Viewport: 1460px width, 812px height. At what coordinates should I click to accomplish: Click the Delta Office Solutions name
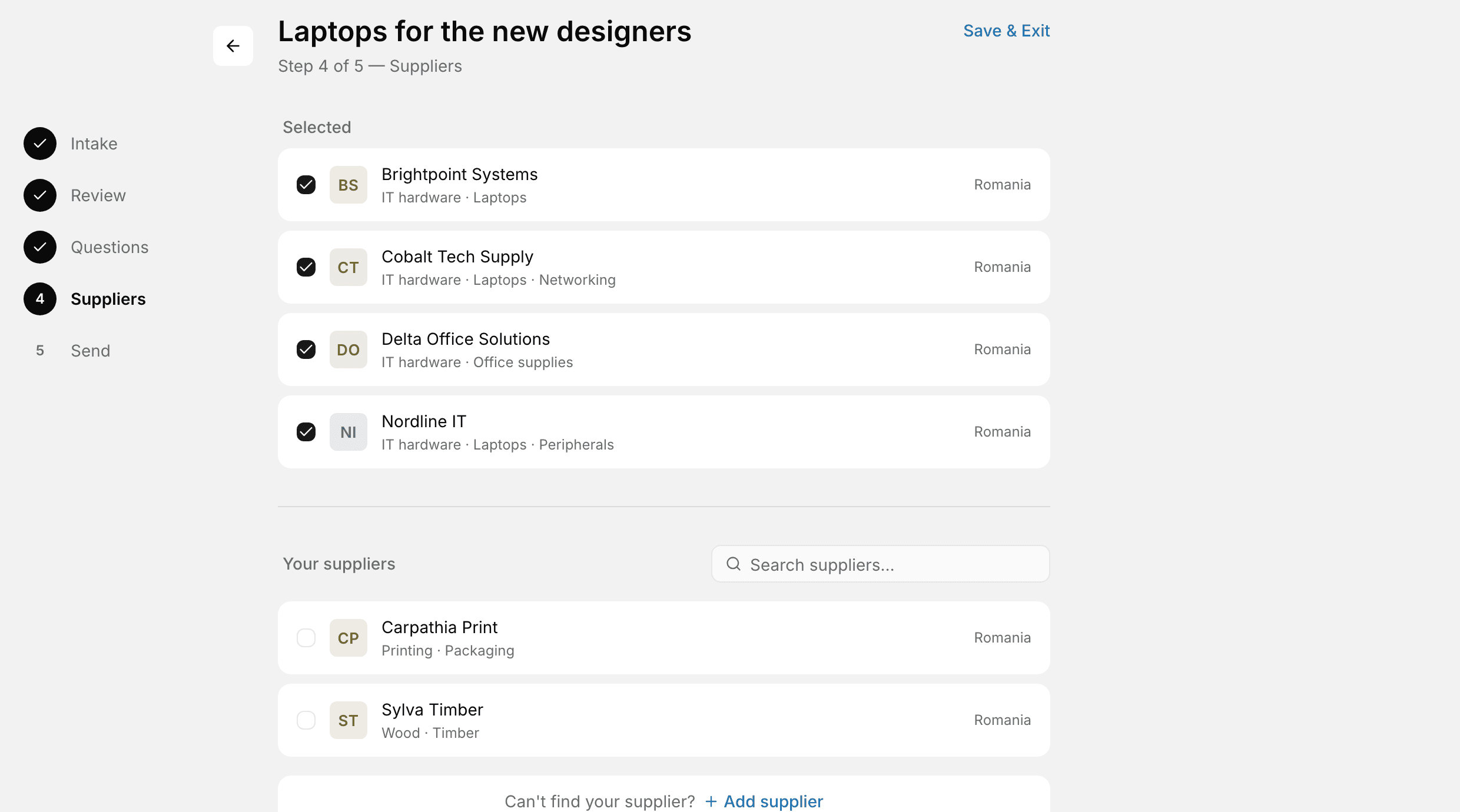pos(466,339)
